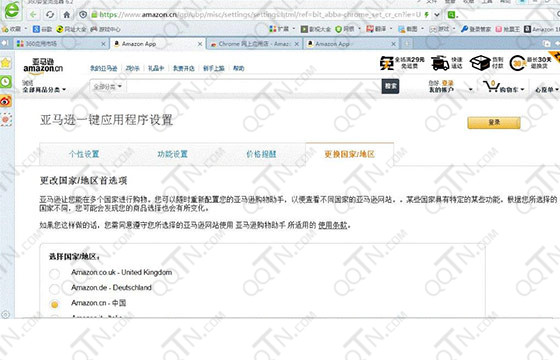Go back with the green arrow button
560x360 pixels.
pyautogui.click(x=33, y=15)
